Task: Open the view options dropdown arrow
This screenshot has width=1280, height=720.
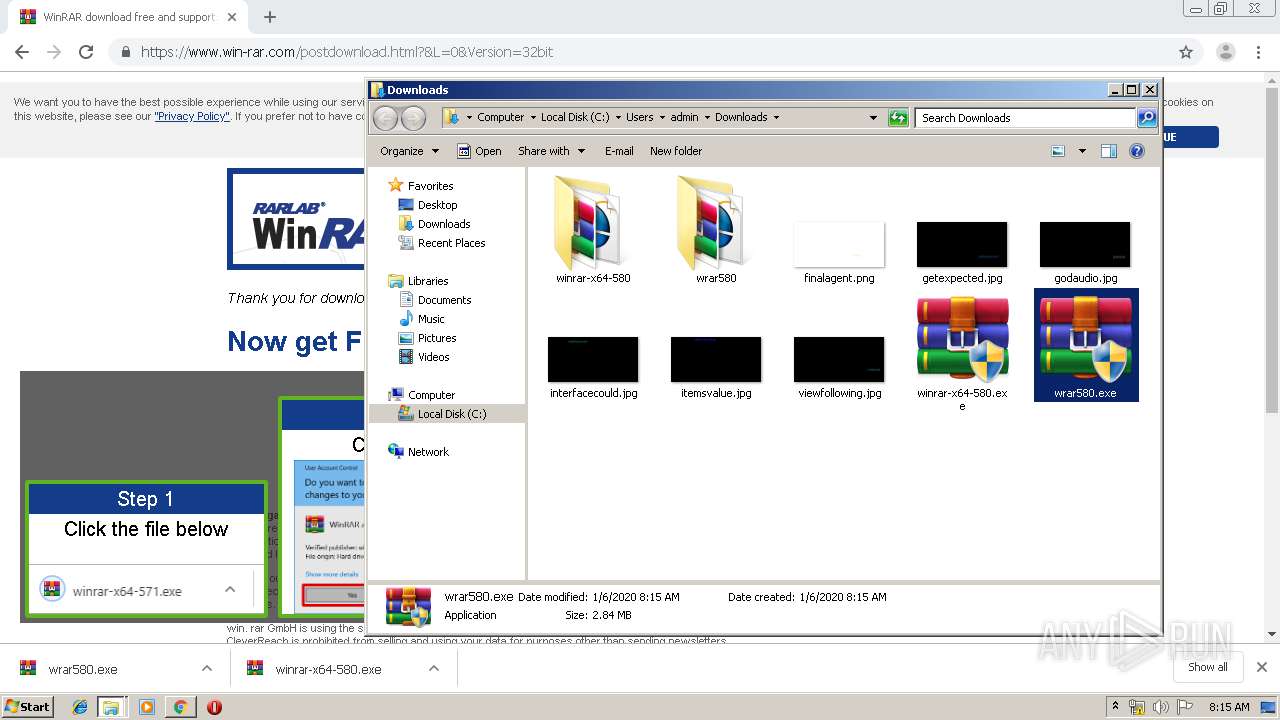Action: point(1082,151)
